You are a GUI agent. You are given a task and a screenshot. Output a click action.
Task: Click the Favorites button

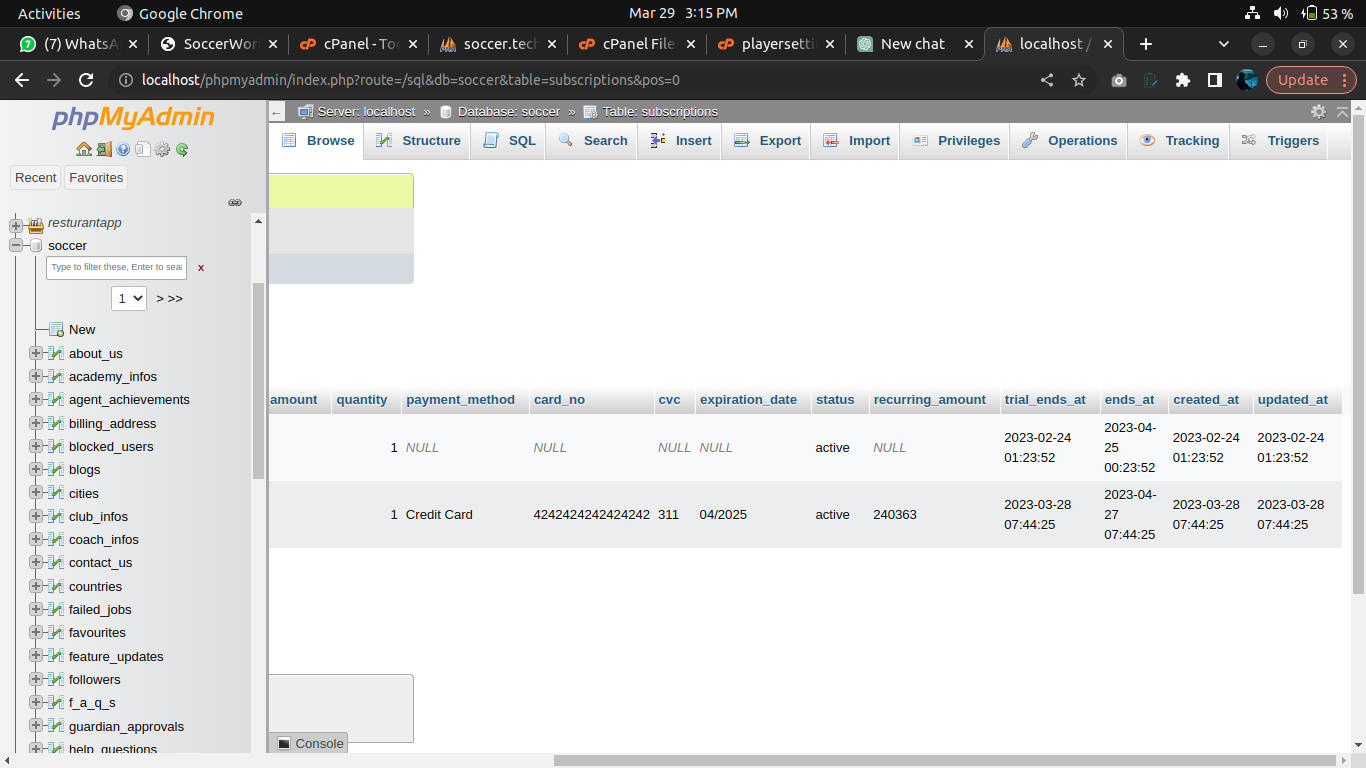[x=96, y=178]
